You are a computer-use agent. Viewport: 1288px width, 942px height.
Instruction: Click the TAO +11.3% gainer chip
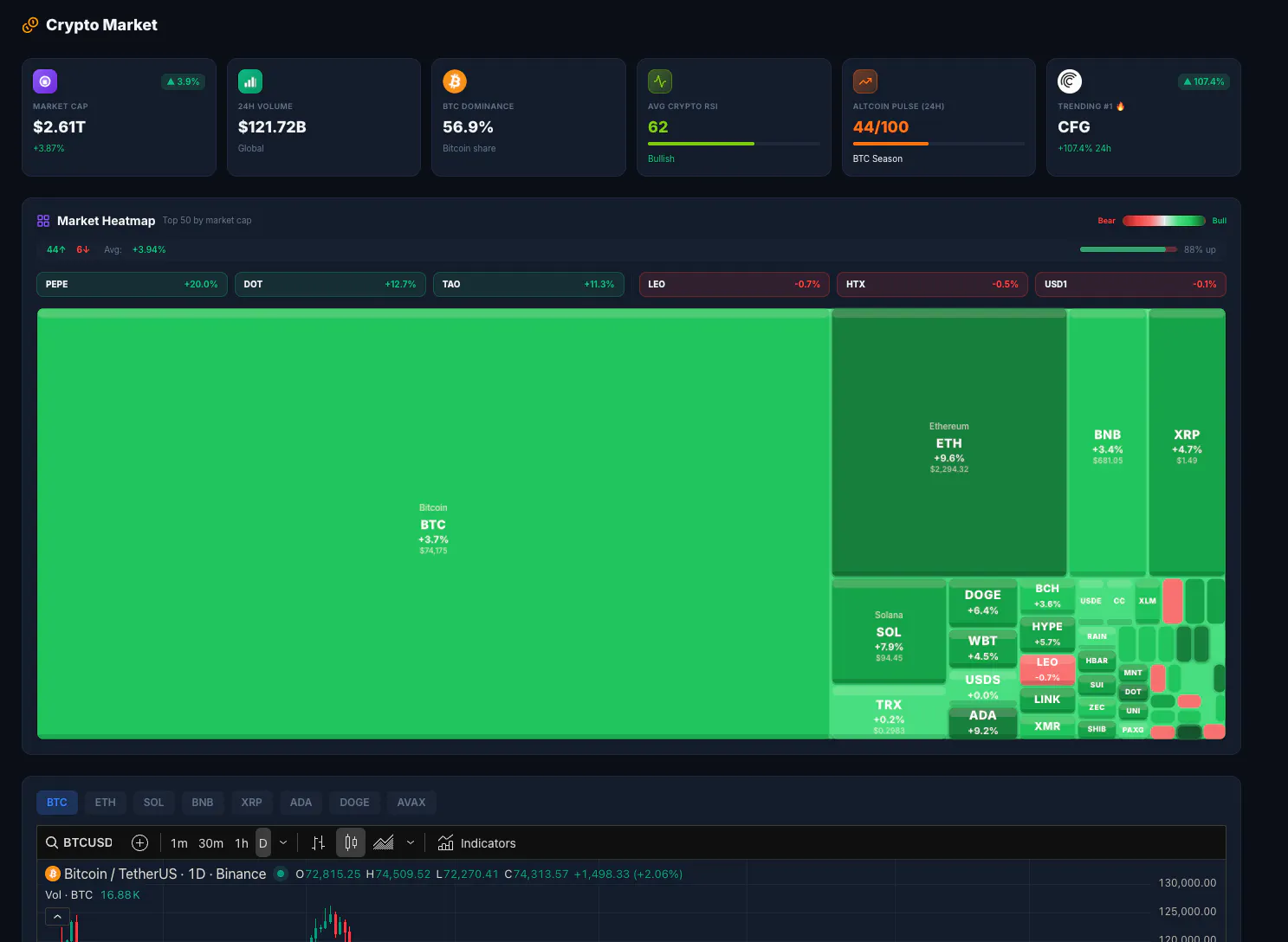coord(528,284)
